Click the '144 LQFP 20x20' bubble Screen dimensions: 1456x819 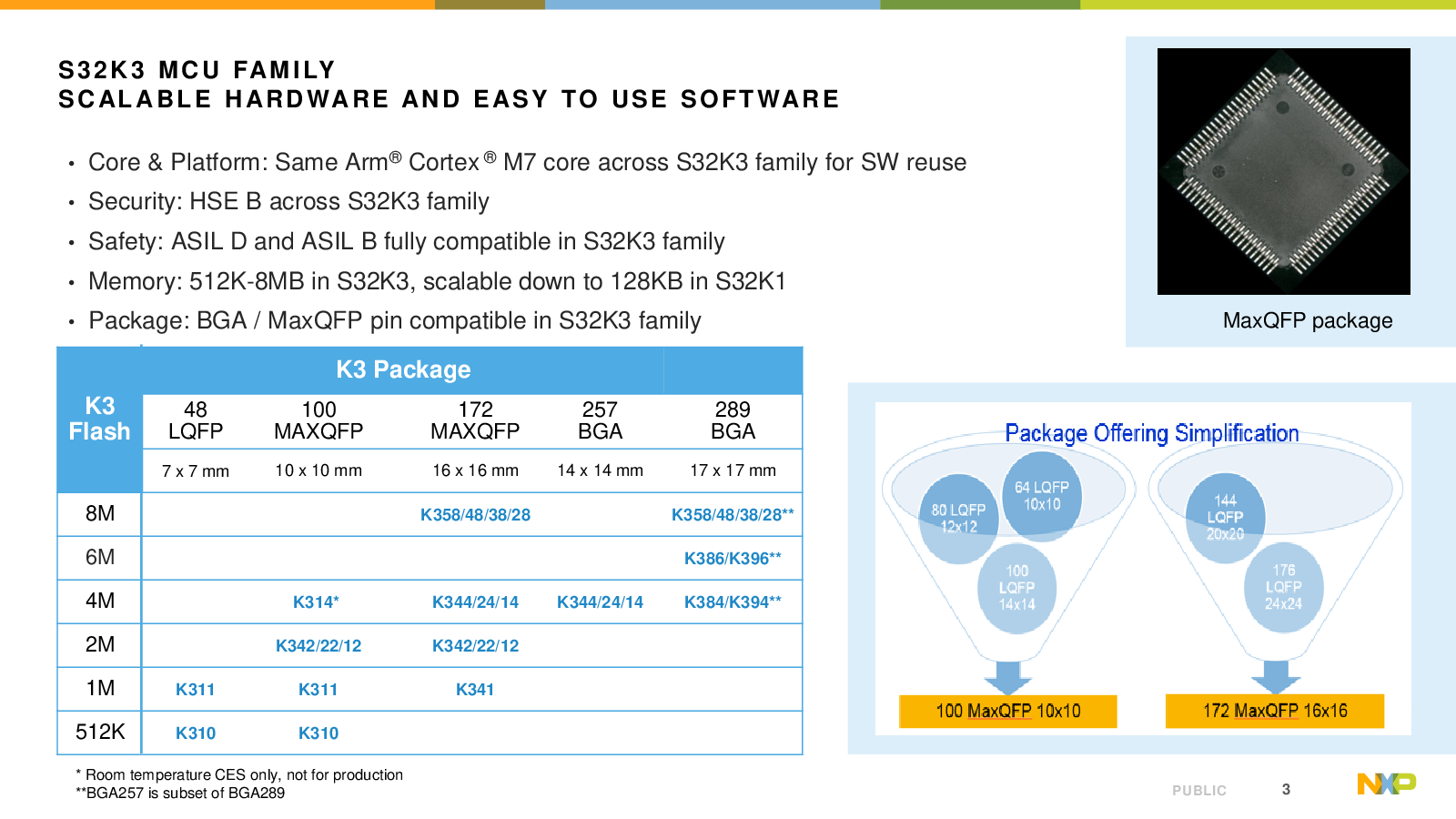(x=1225, y=517)
